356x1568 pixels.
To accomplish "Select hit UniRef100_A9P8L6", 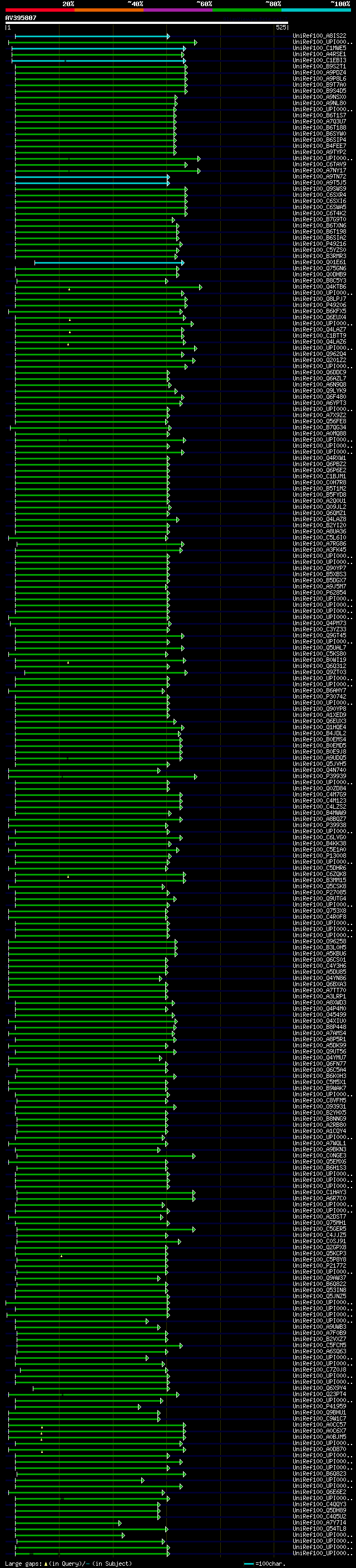I will pyautogui.click(x=319, y=78).
